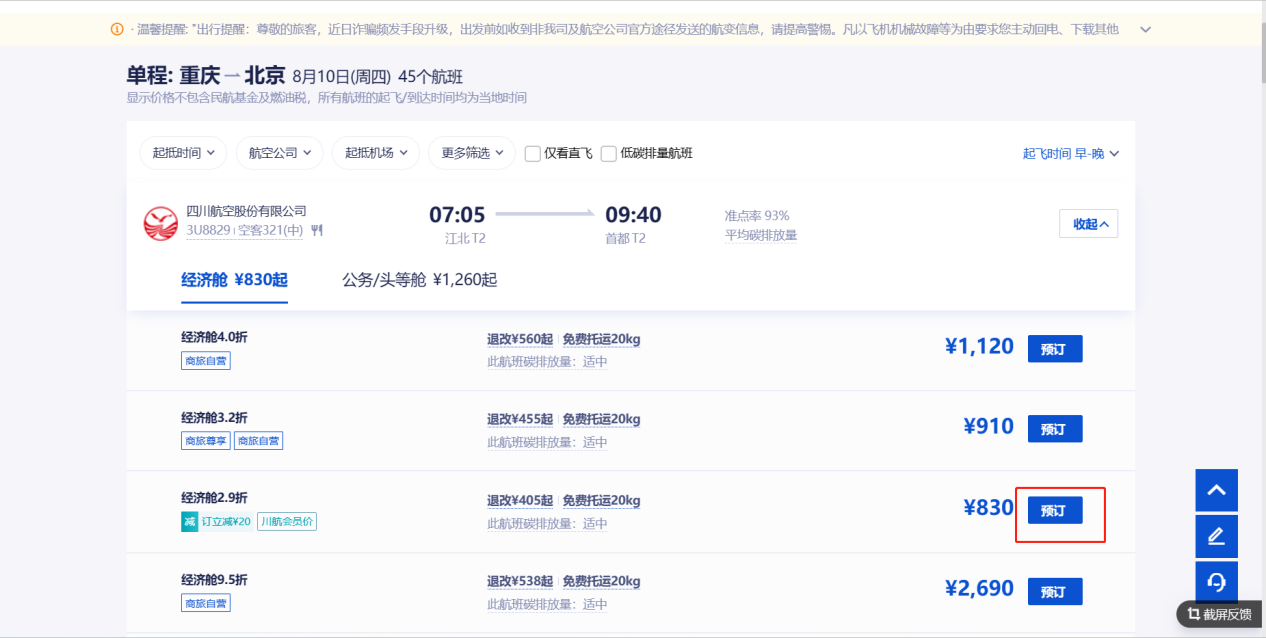Select the 经济舱 ¥830起 tab
Image resolution: width=1266 pixels, height=638 pixels.
coord(234,280)
